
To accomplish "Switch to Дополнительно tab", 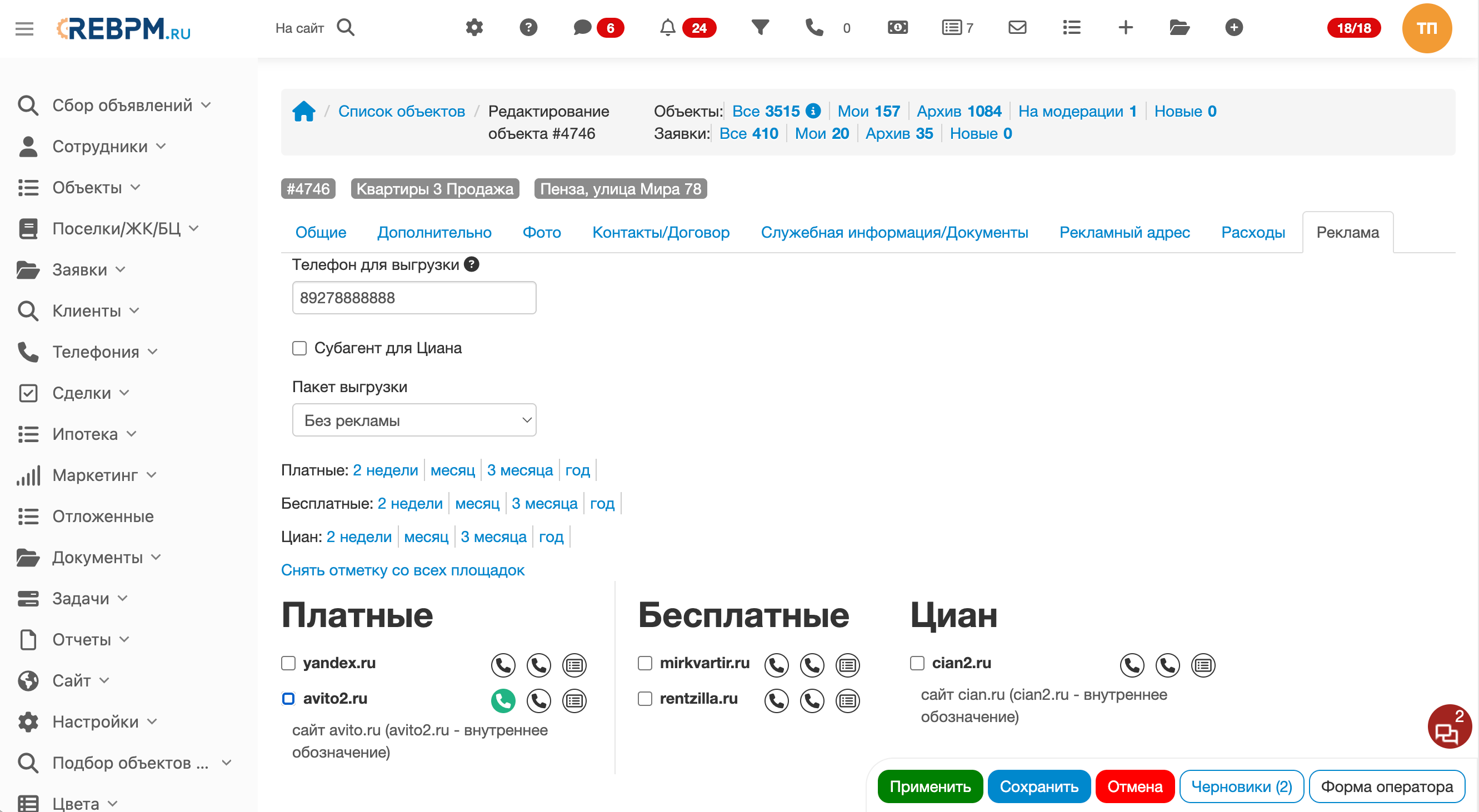I will (434, 232).
